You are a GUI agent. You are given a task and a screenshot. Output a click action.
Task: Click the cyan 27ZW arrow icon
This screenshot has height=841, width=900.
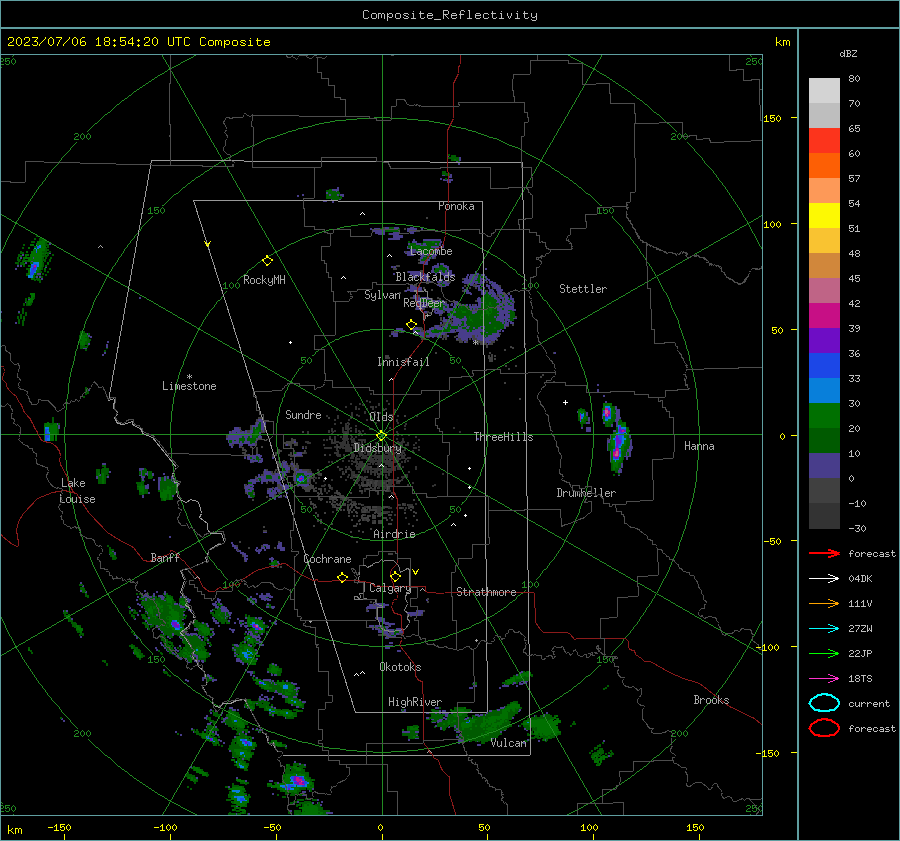[824, 629]
